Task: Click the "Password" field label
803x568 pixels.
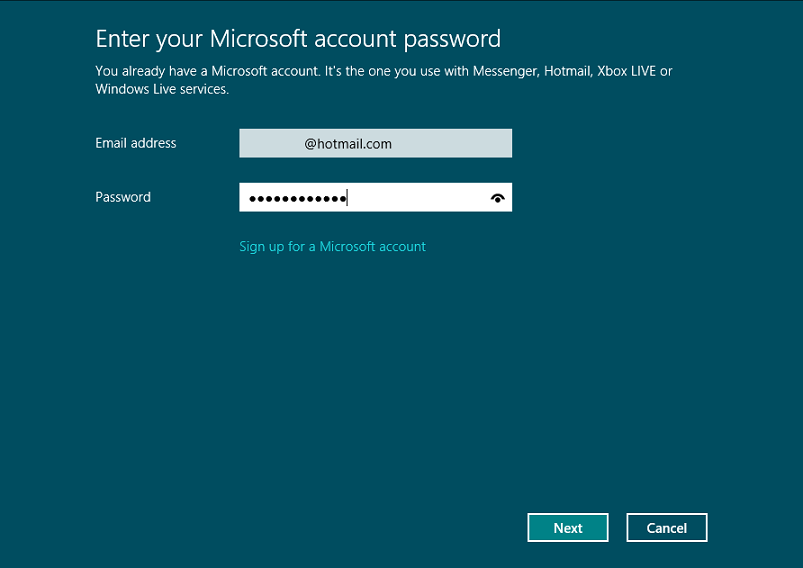Action: point(123,198)
